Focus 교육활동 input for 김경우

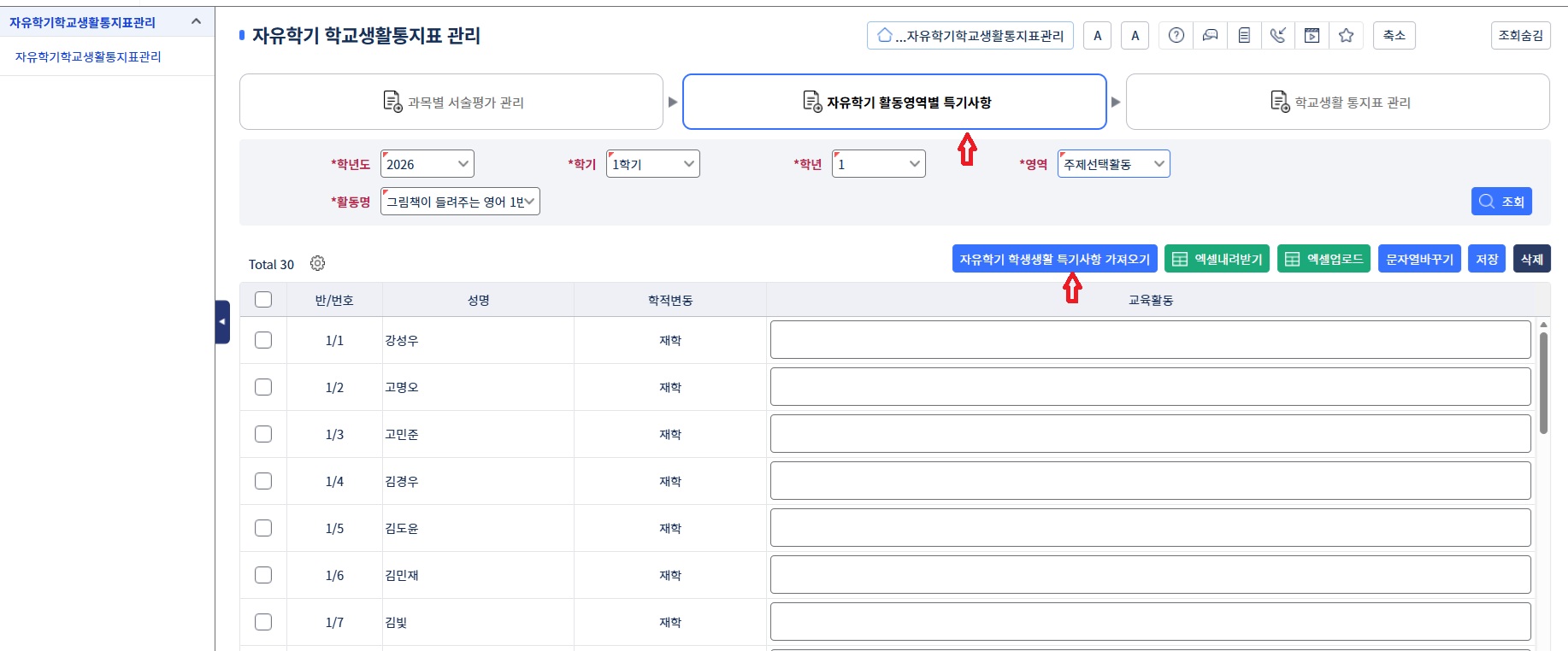pyautogui.click(x=1151, y=481)
